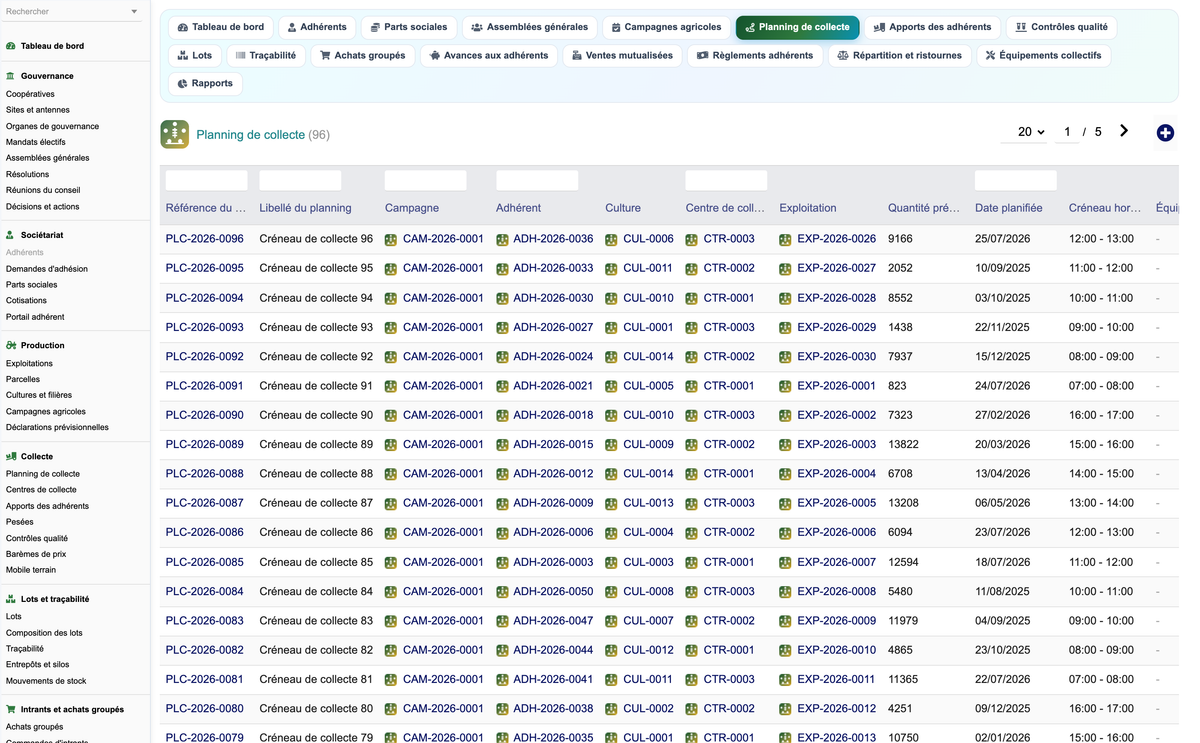Screen dimensions: 1200x743
Task: Open Coopératives in the sidebar
Action: coord(30,94)
